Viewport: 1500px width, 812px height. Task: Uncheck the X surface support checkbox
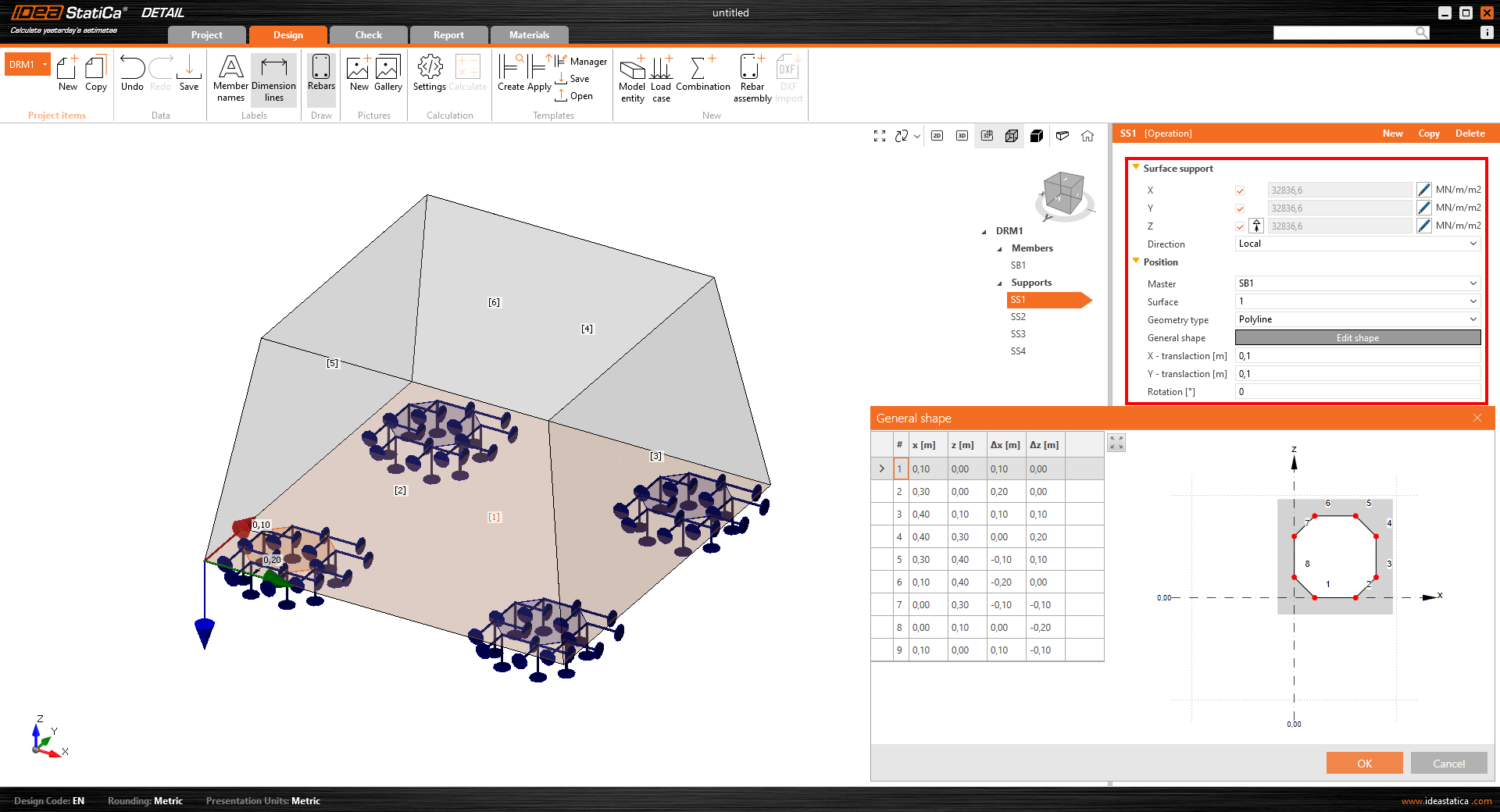(x=1240, y=191)
